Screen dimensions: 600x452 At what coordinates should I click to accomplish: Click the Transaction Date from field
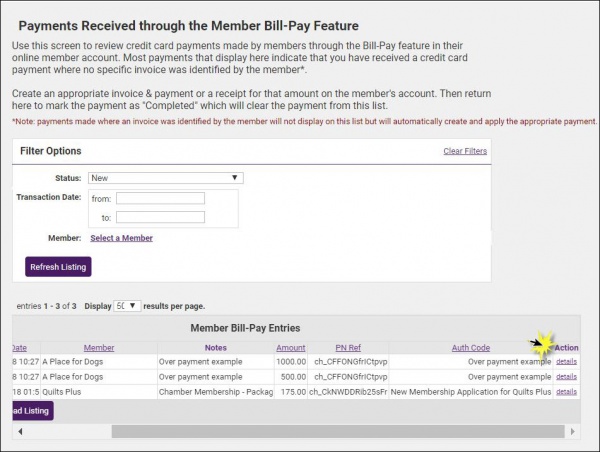tap(160, 198)
